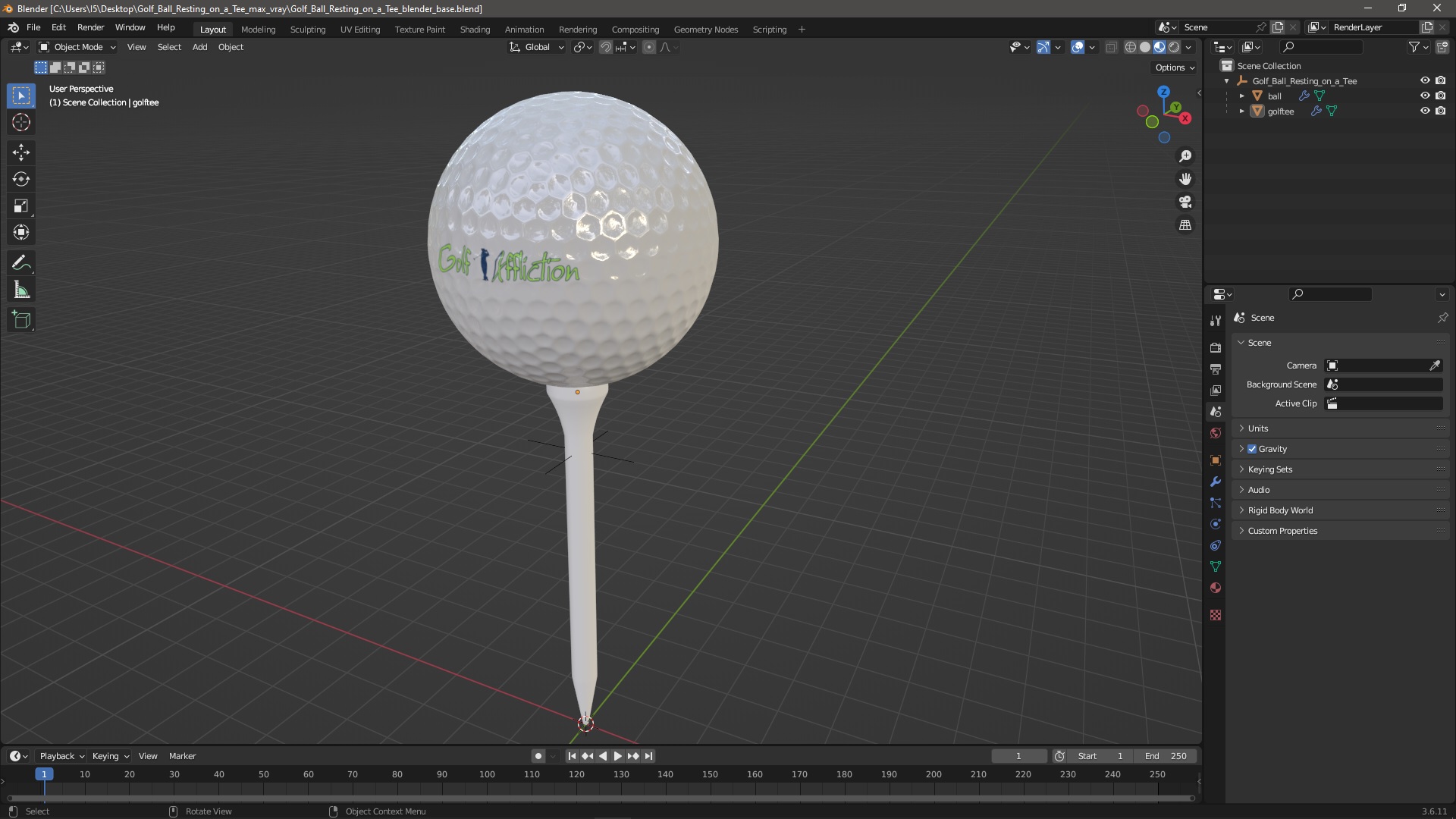
Task: Switch to rendered viewport shading
Action: (1174, 47)
